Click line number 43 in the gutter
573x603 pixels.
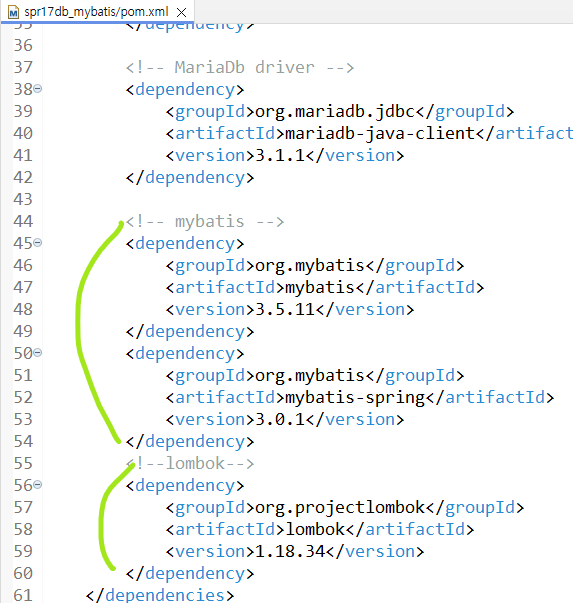23,199
